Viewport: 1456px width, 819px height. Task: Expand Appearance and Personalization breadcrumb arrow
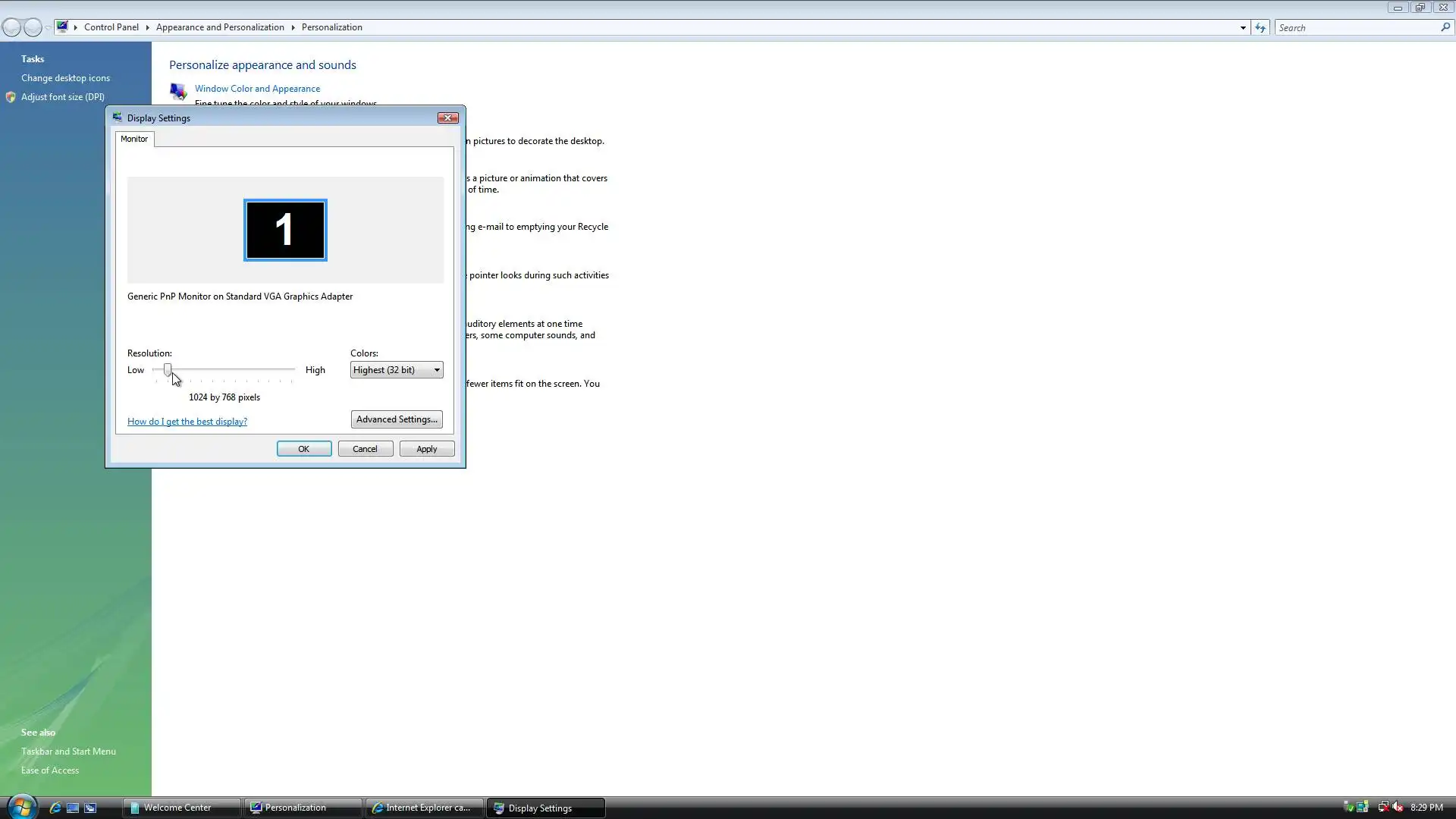click(x=293, y=27)
